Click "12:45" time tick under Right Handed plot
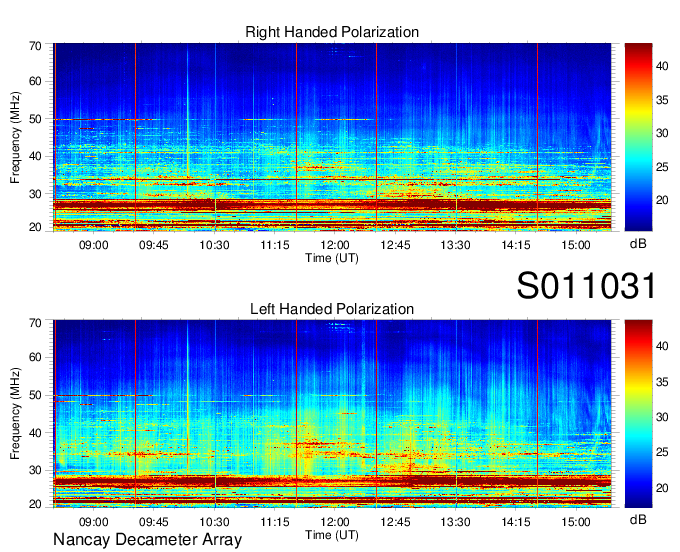Viewport: 680px width, 552px height. tap(395, 245)
